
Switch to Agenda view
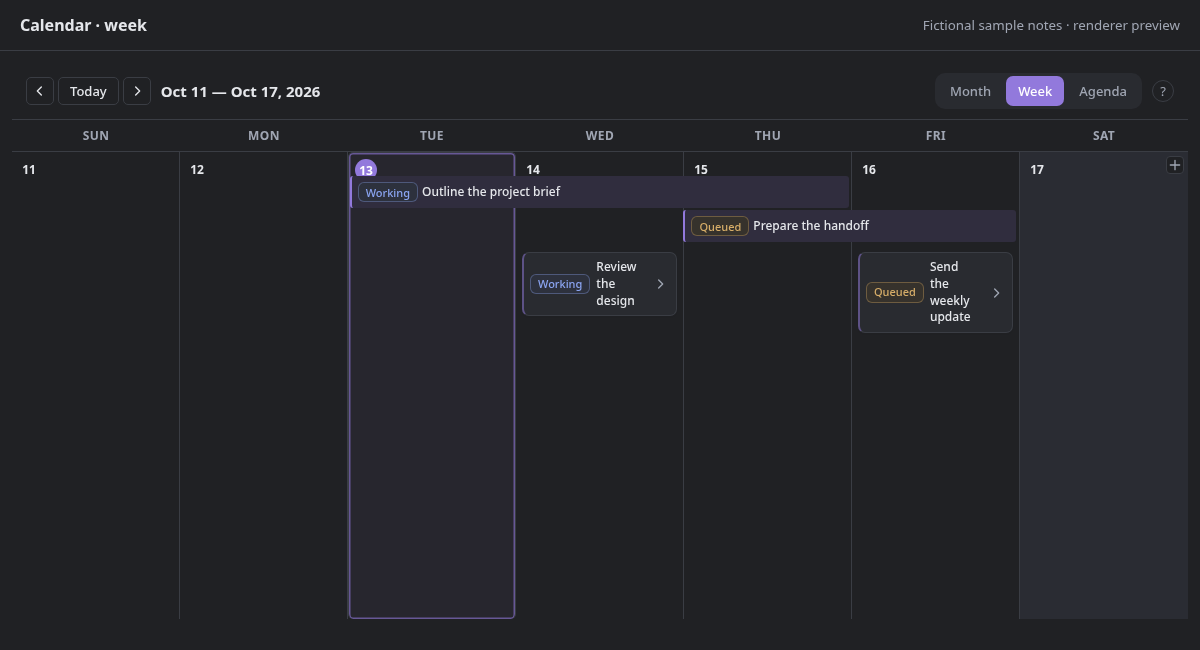click(x=1103, y=91)
